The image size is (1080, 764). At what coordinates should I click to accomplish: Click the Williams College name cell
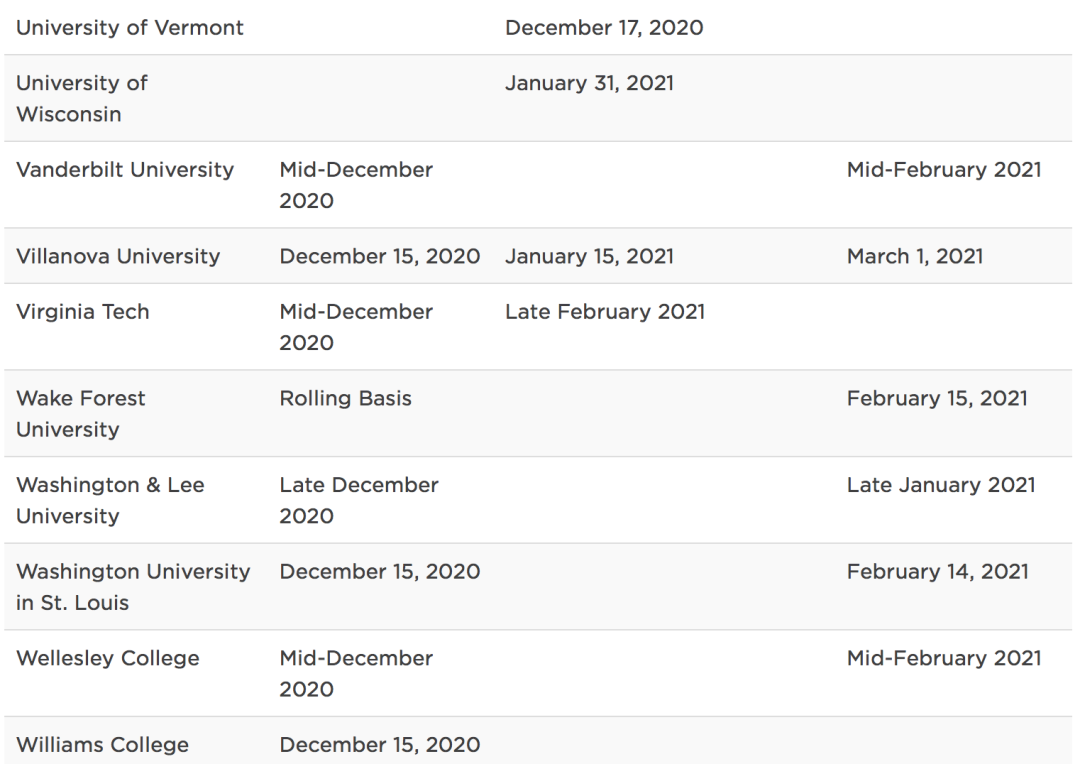point(102,745)
